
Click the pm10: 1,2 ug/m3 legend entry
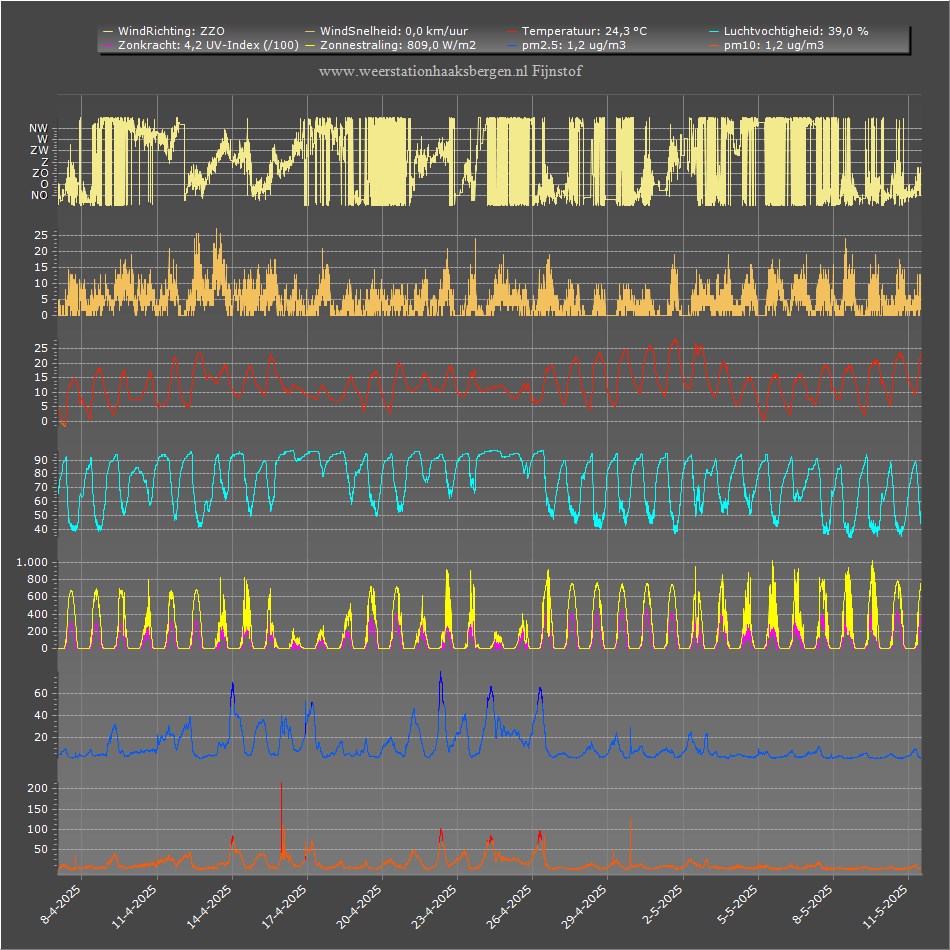(x=766, y=45)
